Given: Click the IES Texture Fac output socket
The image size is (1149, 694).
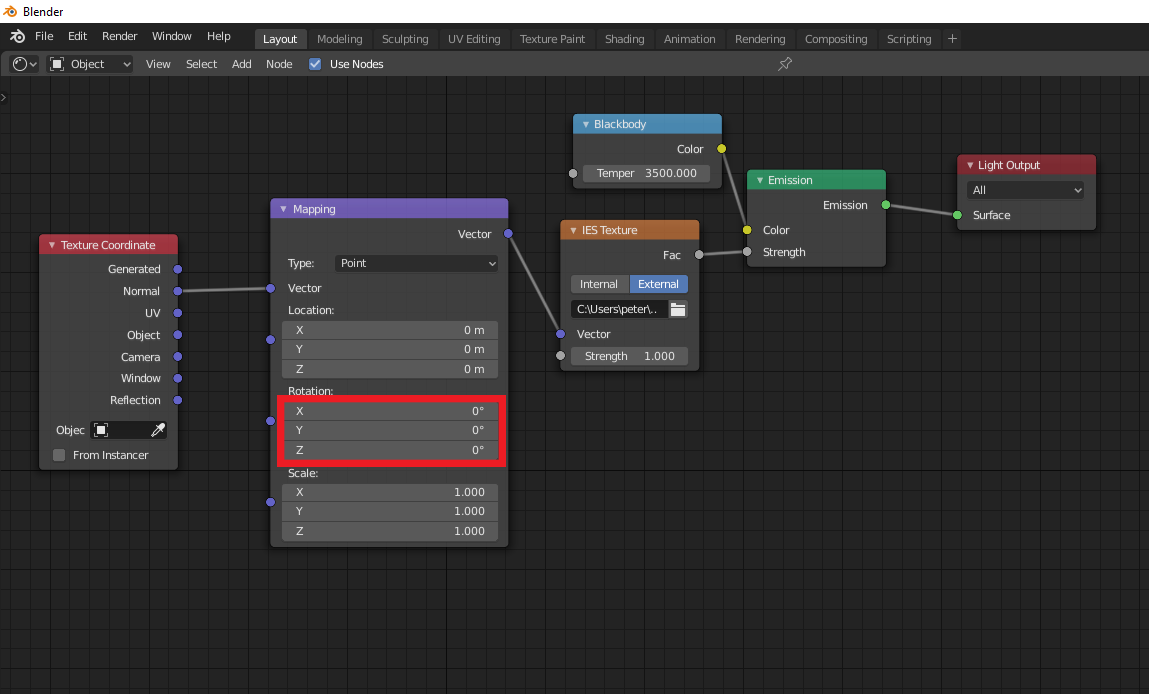Looking at the screenshot, I should point(699,255).
